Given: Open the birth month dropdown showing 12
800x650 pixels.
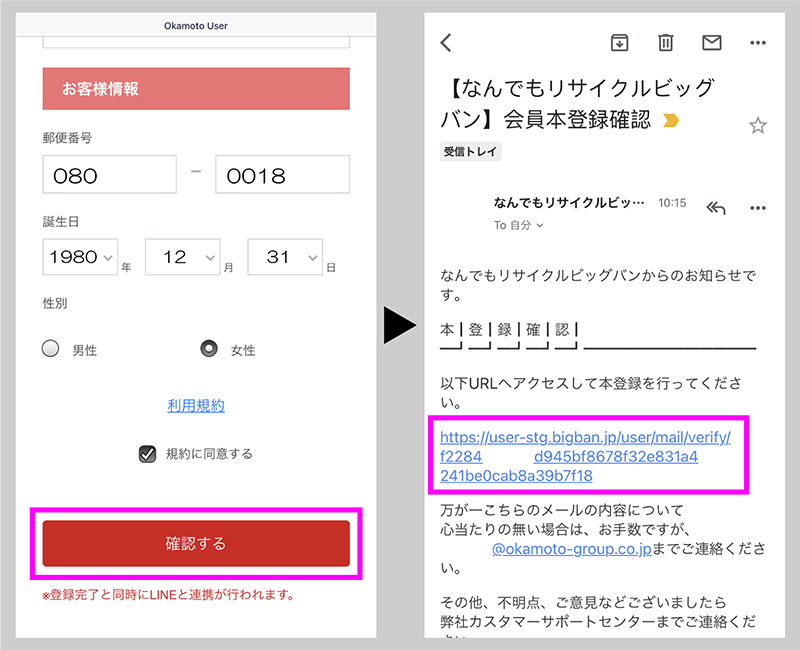Looking at the screenshot, I should point(182,257).
